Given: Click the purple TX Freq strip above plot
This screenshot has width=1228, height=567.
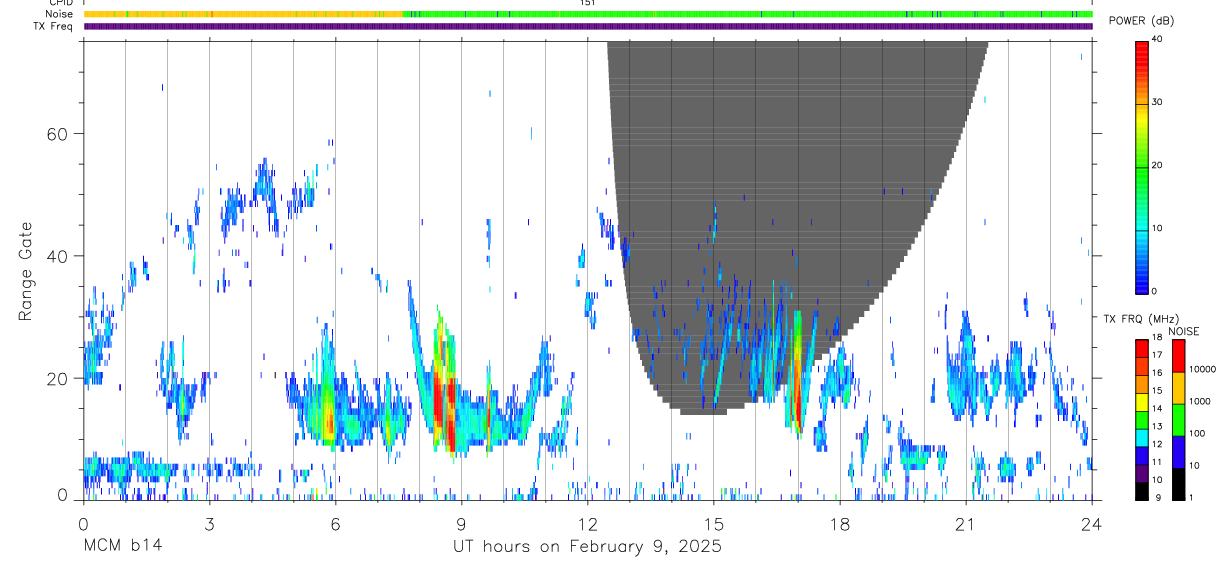Looking at the screenshot, I should pos(588,26).
